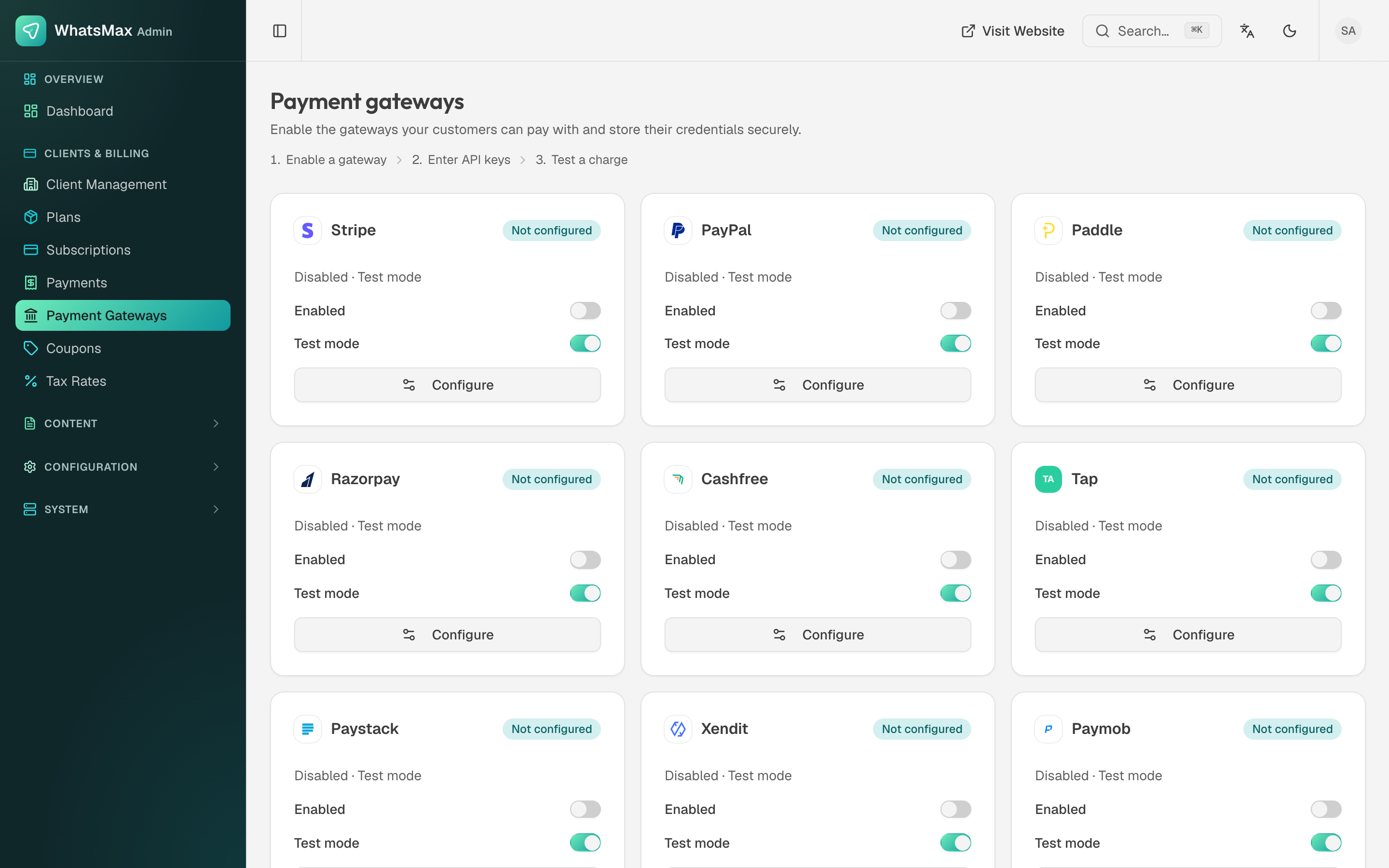Turn off Stripe test mode
The width and height of the screenshot is (1389, 868).
(x=585, y=343)
